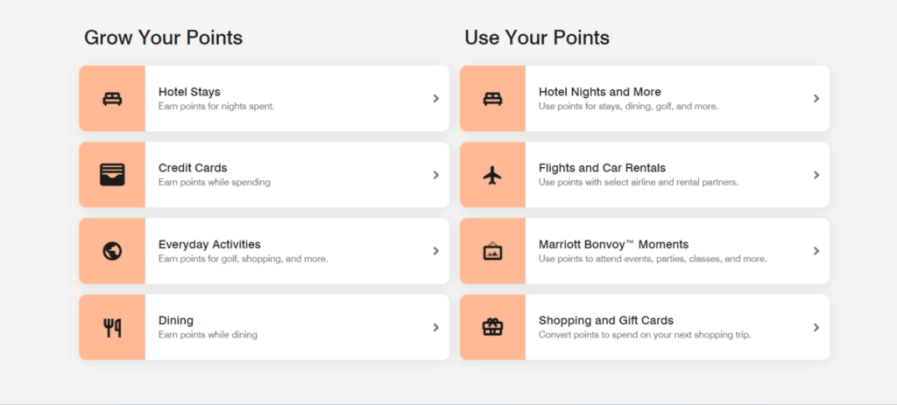Click the 'Earn points while dining' description
897x405 pixels.
tap(207, 335)
